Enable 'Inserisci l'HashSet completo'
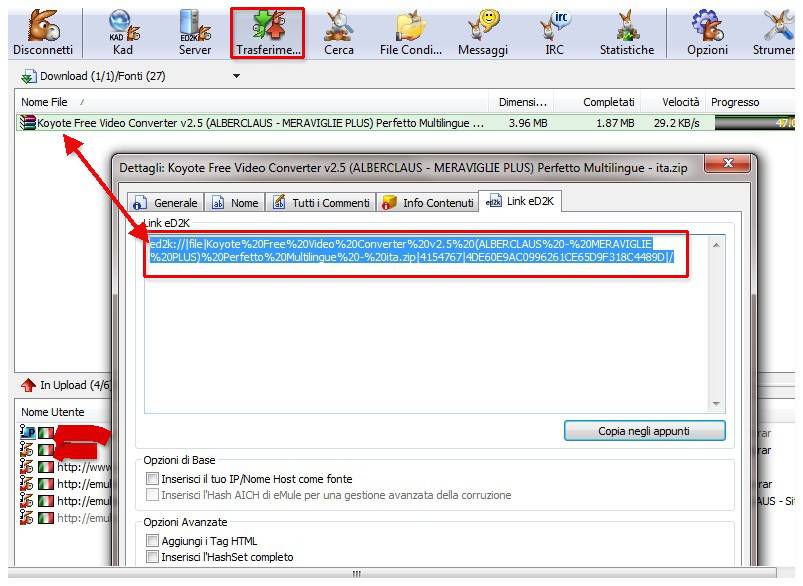The height and width of the screenshot is (586, 803). [153, 557]
